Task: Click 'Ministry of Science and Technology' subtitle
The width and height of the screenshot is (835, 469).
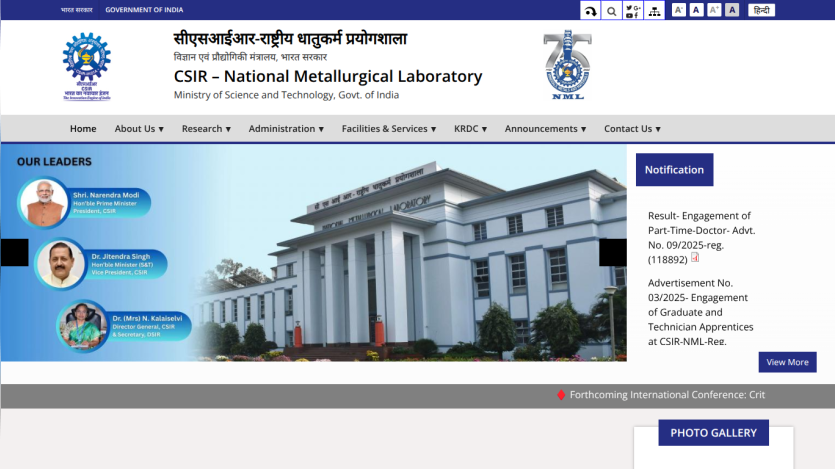Action: click(286, 95)
